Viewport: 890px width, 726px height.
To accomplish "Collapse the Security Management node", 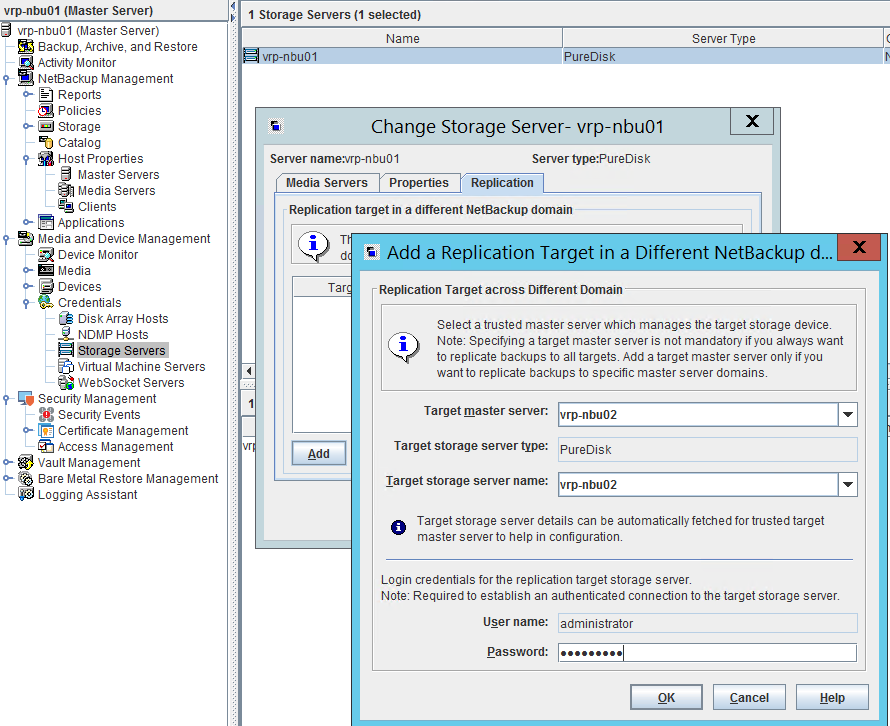I will pyautogui.click(x=6, y=399).
